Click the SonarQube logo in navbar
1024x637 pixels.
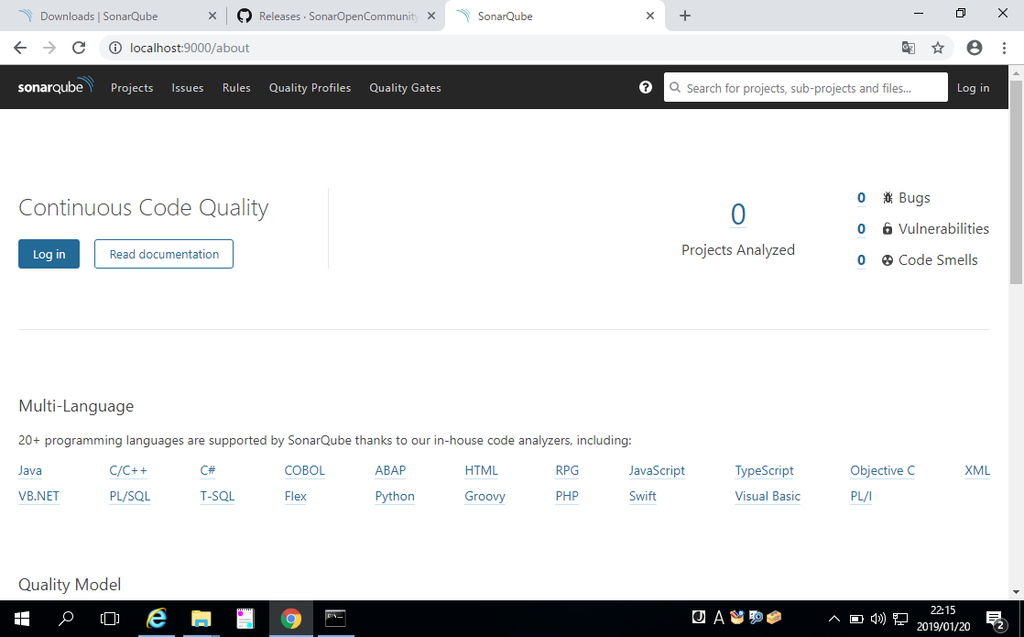[x=56, y=86]
